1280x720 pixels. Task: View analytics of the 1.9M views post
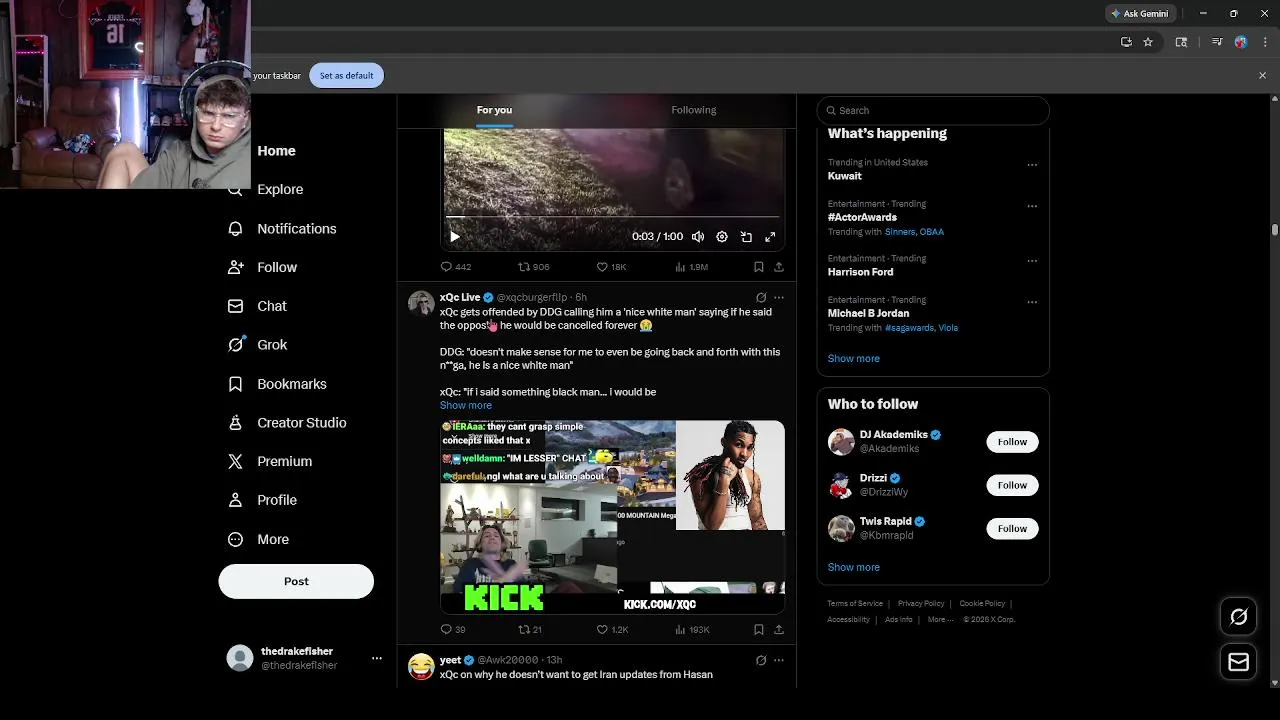click(x=692, y=267)
